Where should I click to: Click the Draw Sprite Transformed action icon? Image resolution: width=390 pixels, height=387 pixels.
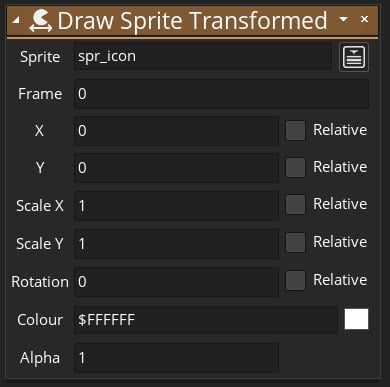click(x=40, y=21)
